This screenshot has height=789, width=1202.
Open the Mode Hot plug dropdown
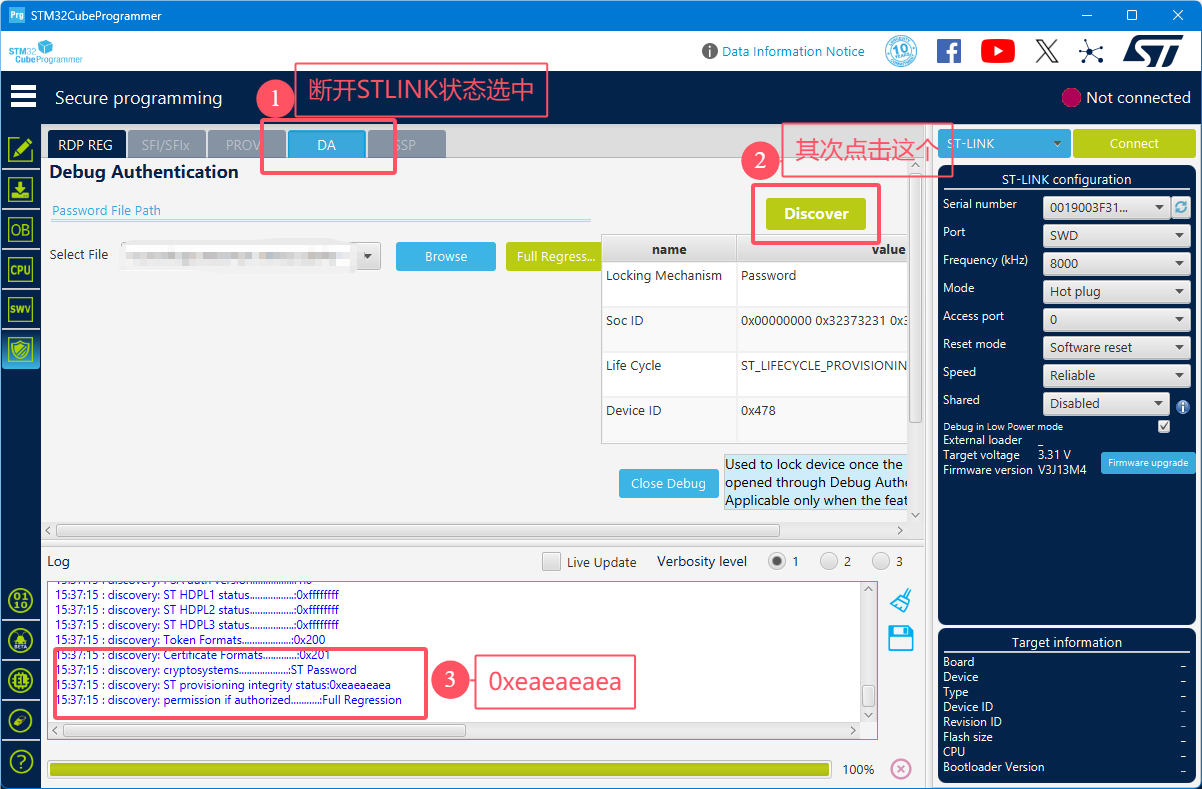coord(1116,291)
